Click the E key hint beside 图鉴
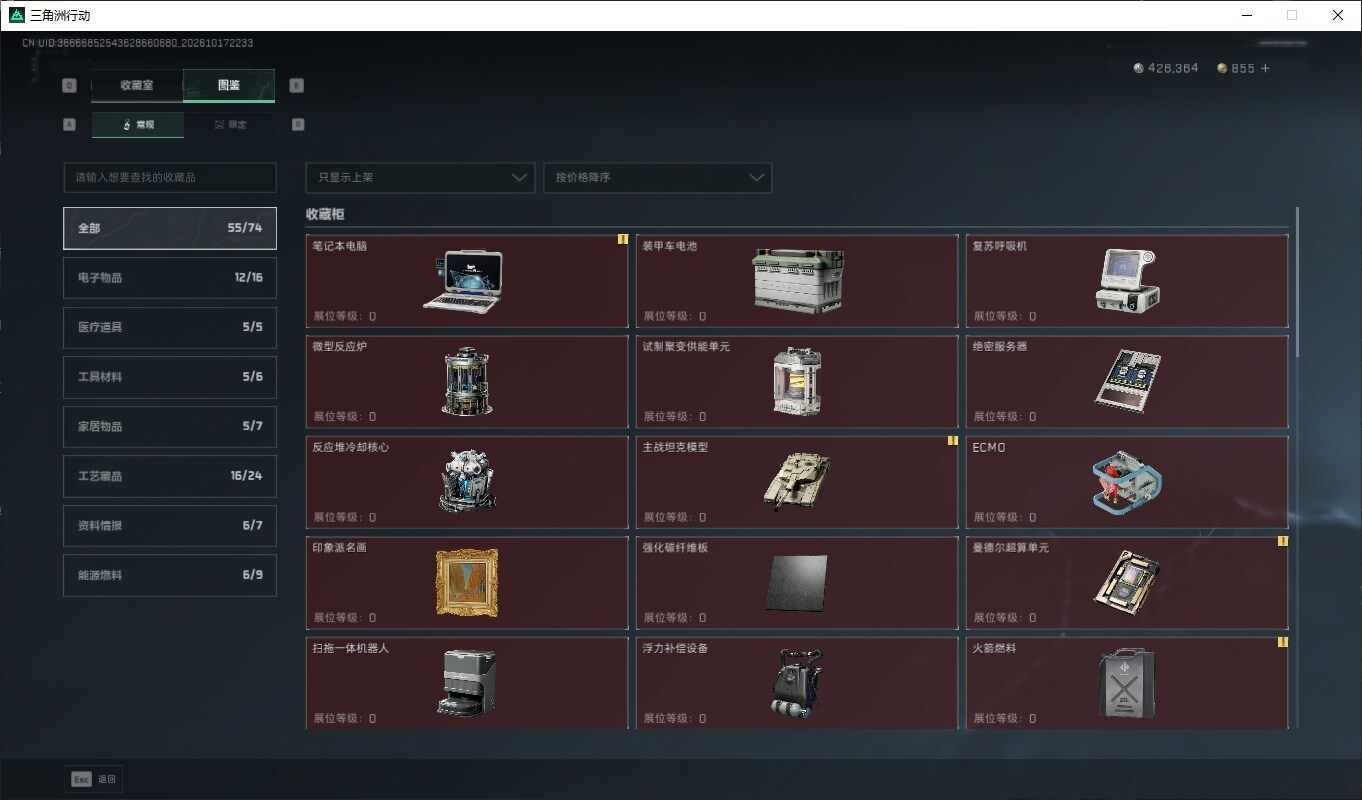 [x=297, y=85]
